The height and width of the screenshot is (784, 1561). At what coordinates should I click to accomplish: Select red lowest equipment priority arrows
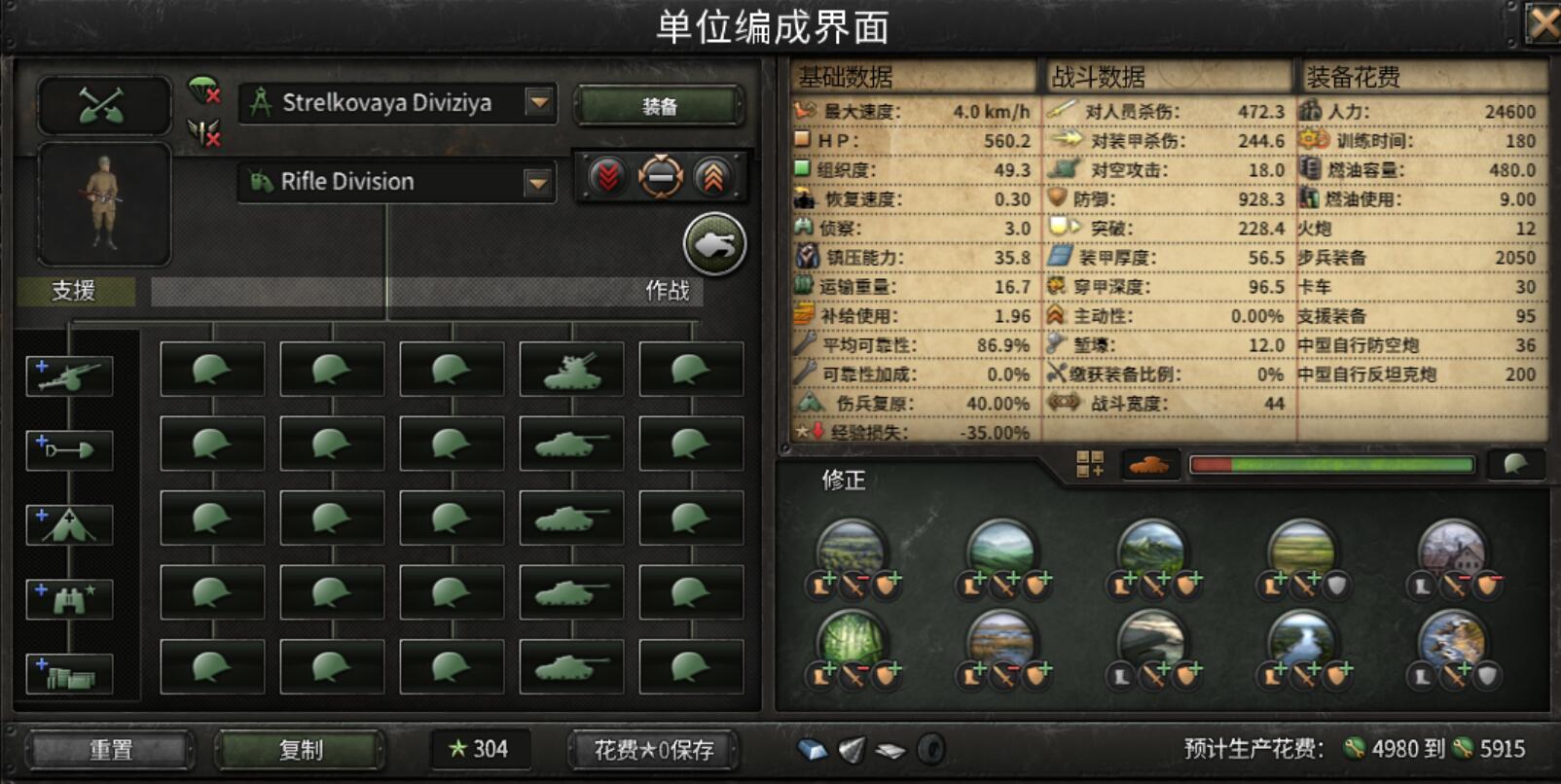point(608,177)
